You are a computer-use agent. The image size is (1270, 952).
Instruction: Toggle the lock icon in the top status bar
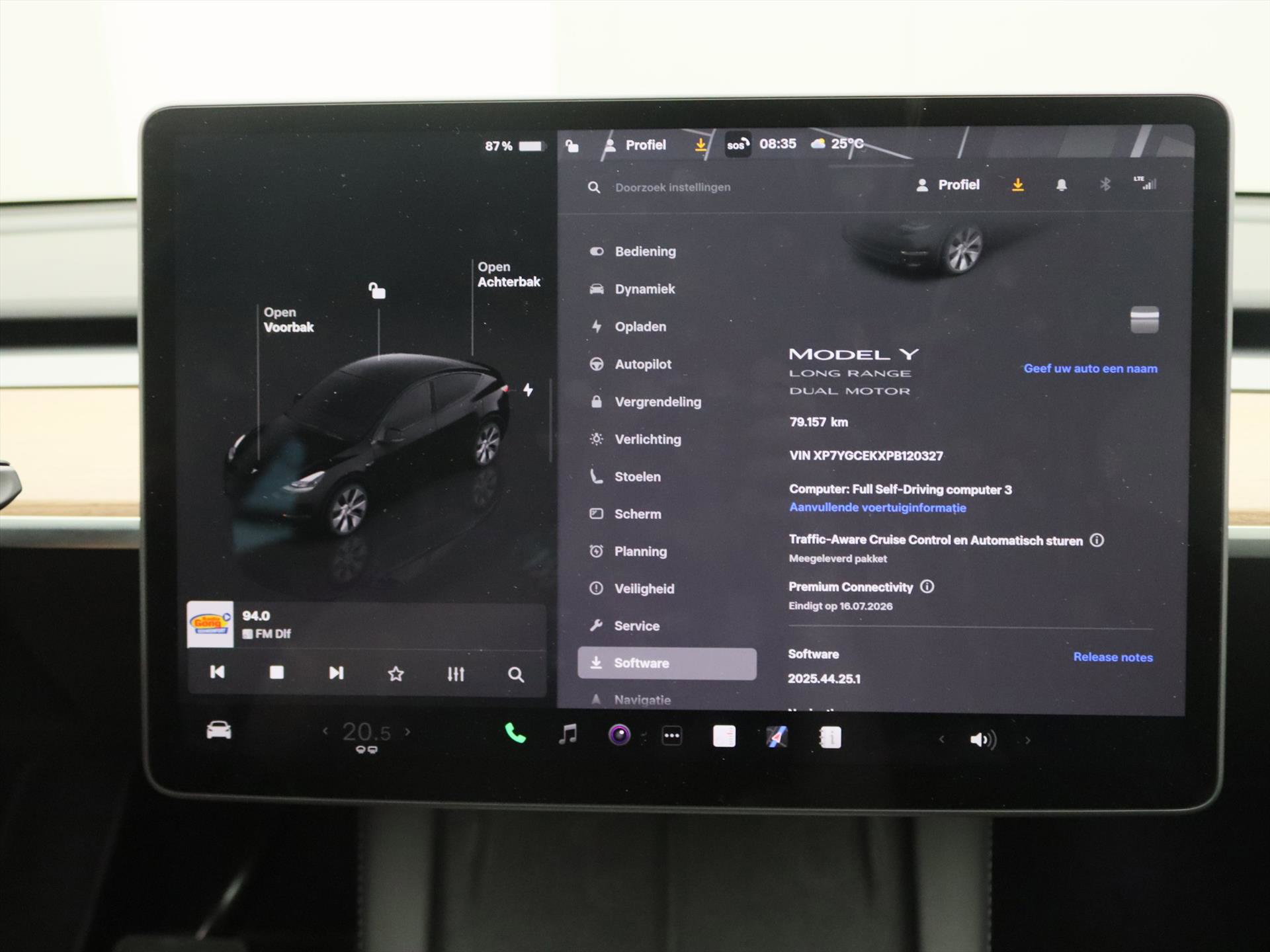(x=572, y=146)
